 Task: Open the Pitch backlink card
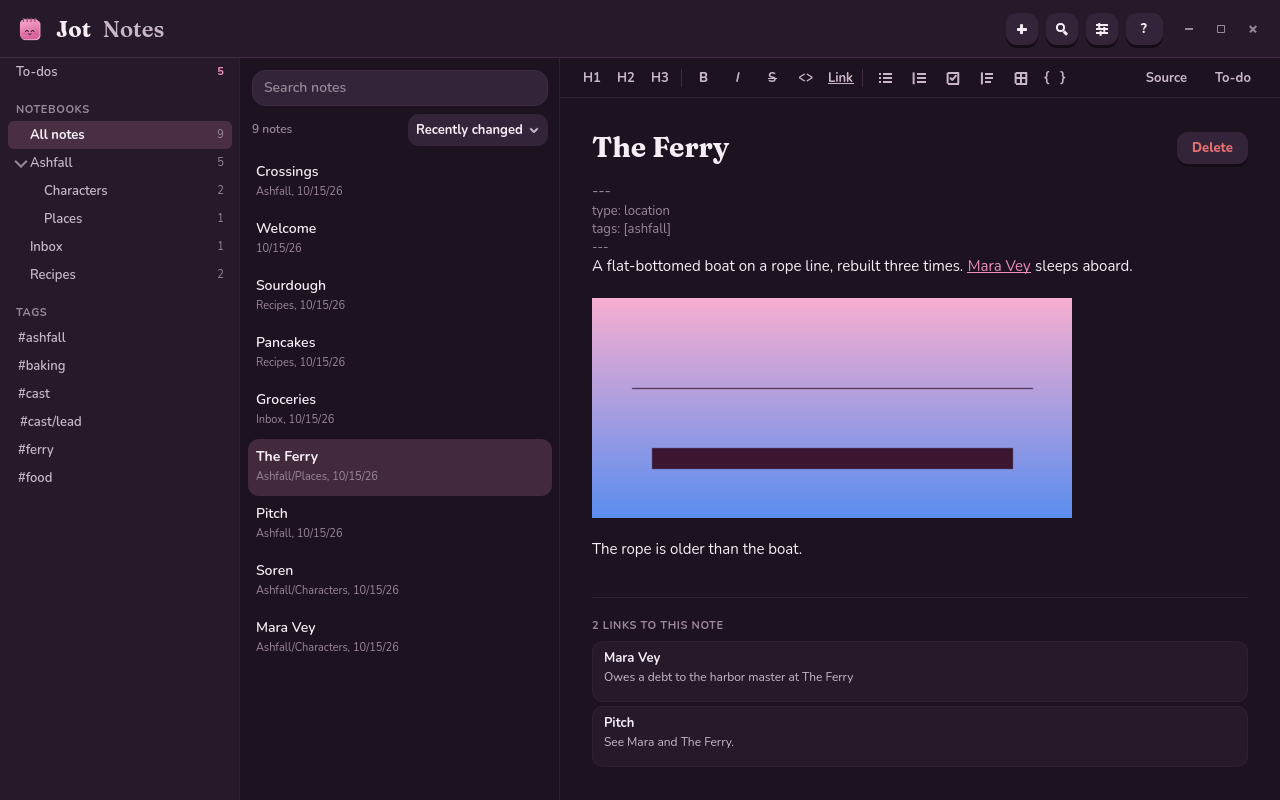point(919,735)
